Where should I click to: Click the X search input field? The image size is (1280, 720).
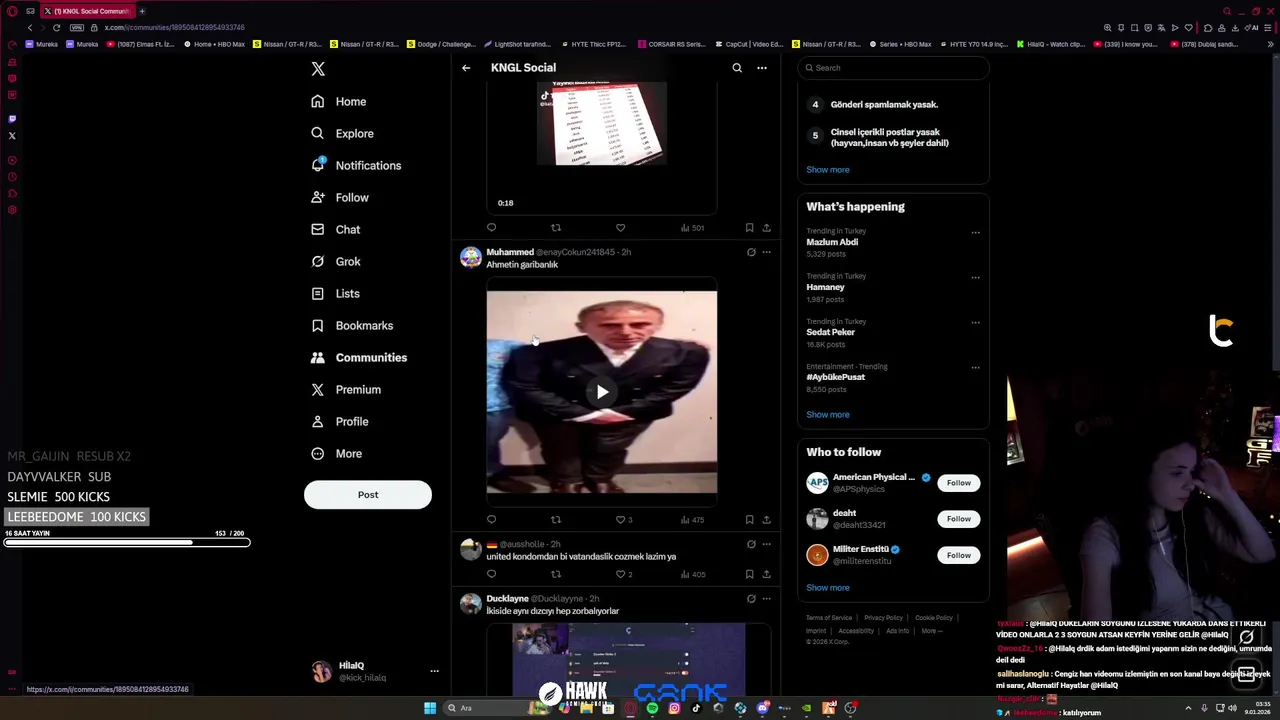[893, 68]
